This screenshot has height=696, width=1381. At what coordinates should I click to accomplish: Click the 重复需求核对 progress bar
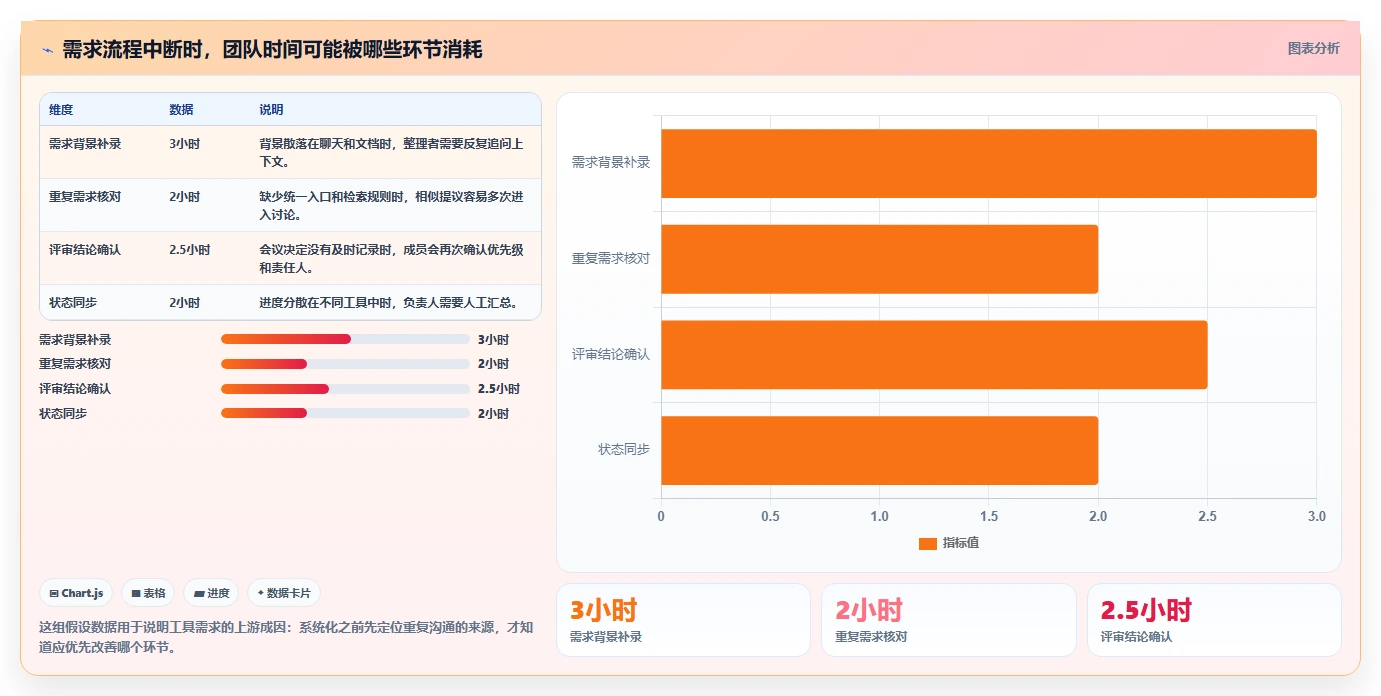(x=345, y=364)
